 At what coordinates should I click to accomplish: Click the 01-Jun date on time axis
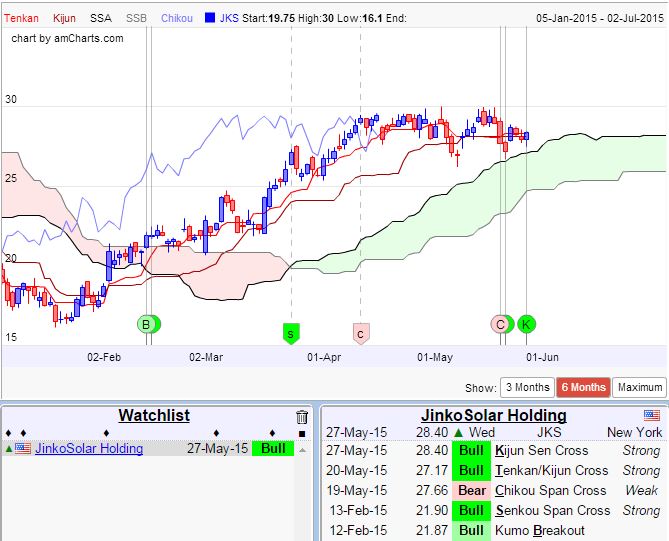coord(542,358)
